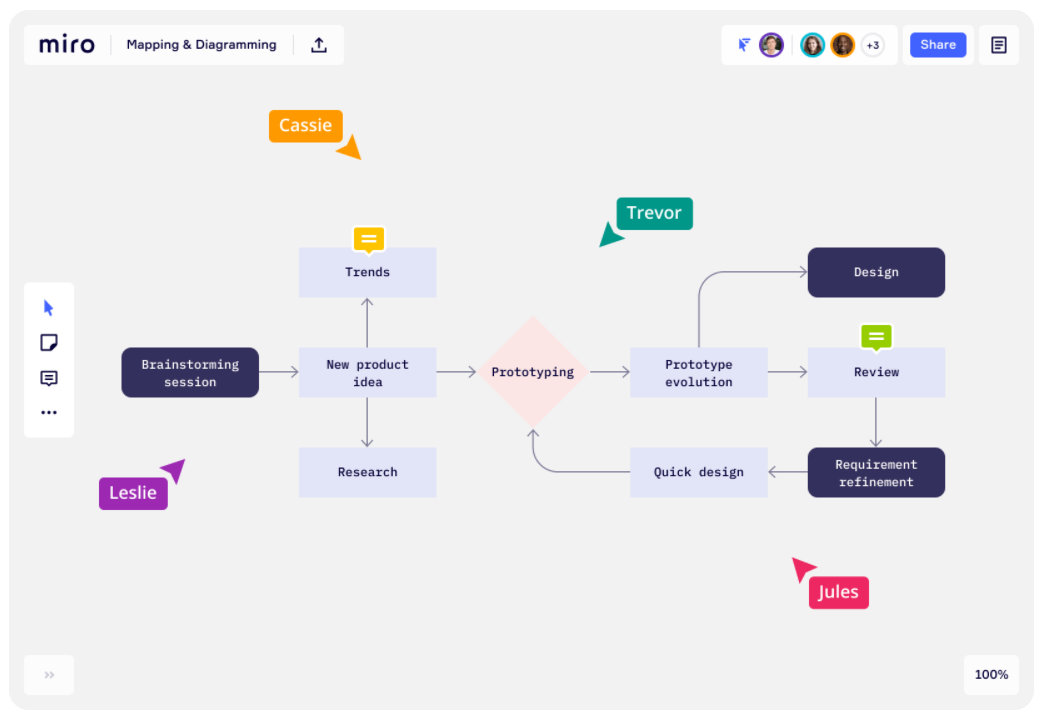Viewport: 1045px width, 717px height.
Task: Click the export upload icon
Action: 319,45
